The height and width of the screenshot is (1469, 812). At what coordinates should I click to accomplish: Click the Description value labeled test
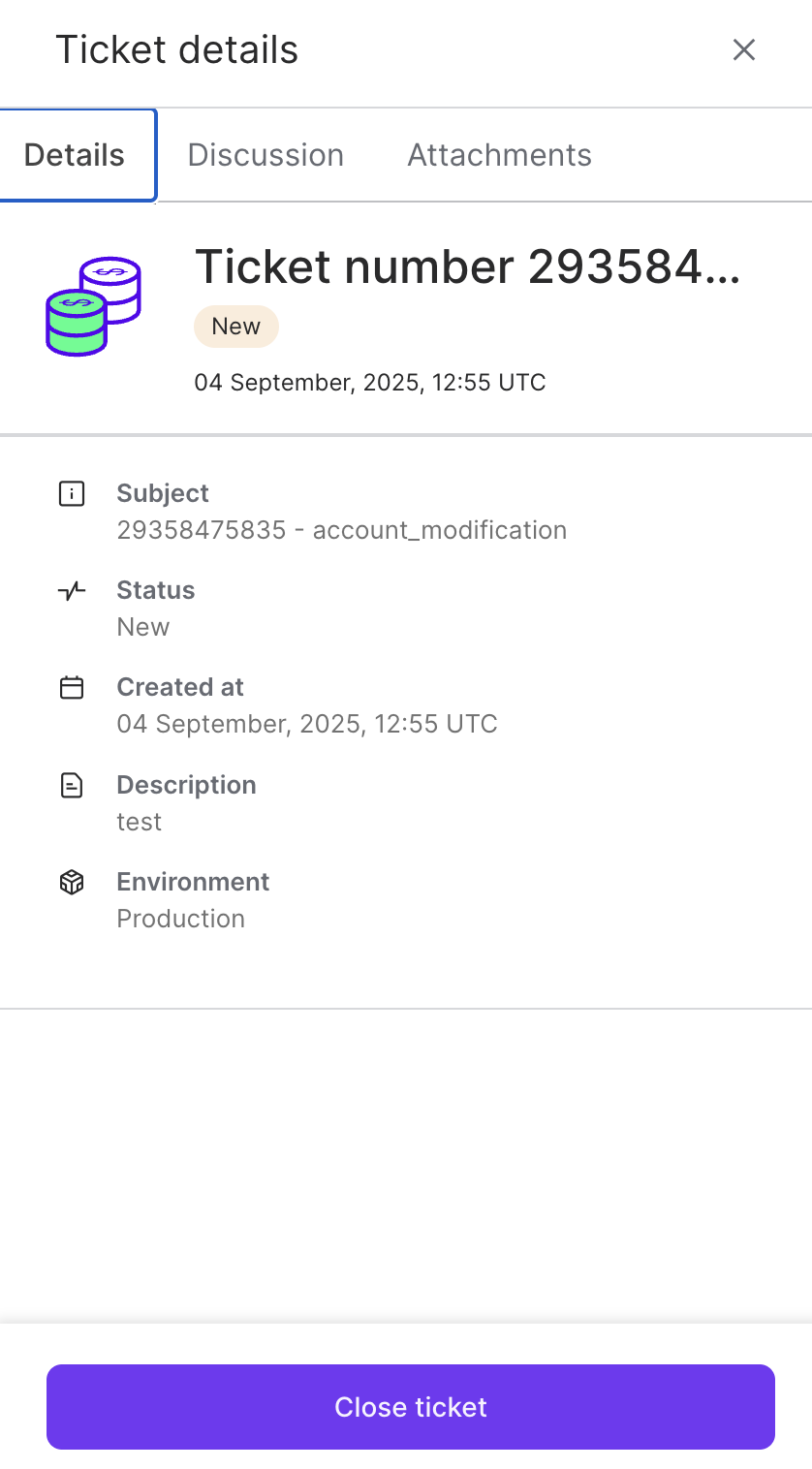(139, 822)
